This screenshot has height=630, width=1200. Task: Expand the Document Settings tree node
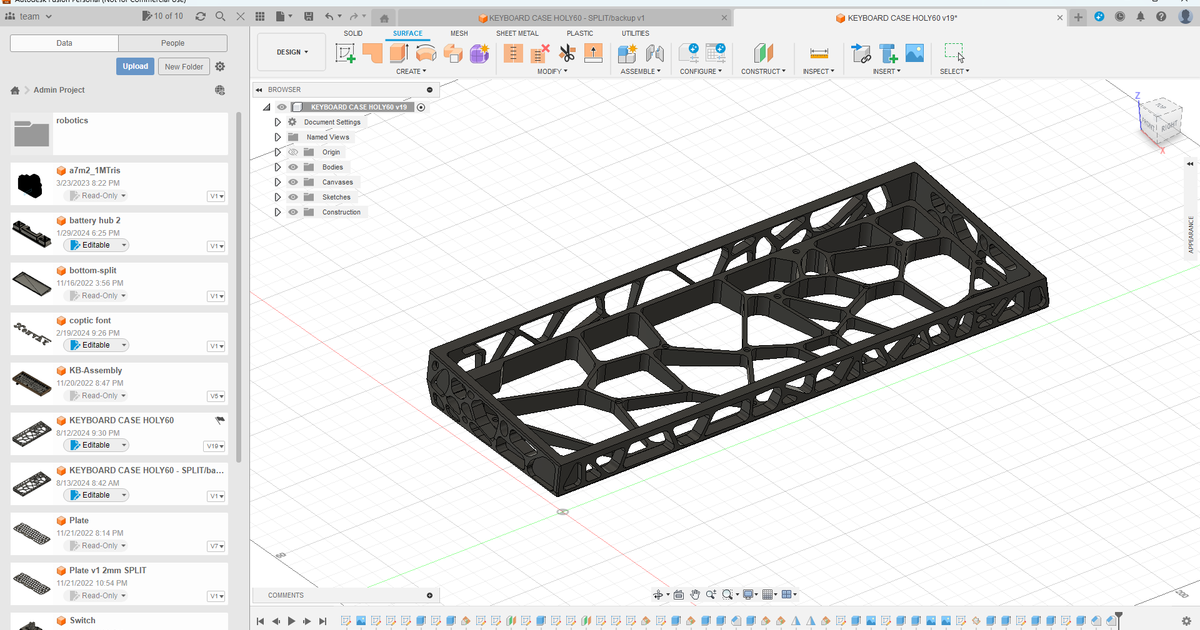[278, 122]
